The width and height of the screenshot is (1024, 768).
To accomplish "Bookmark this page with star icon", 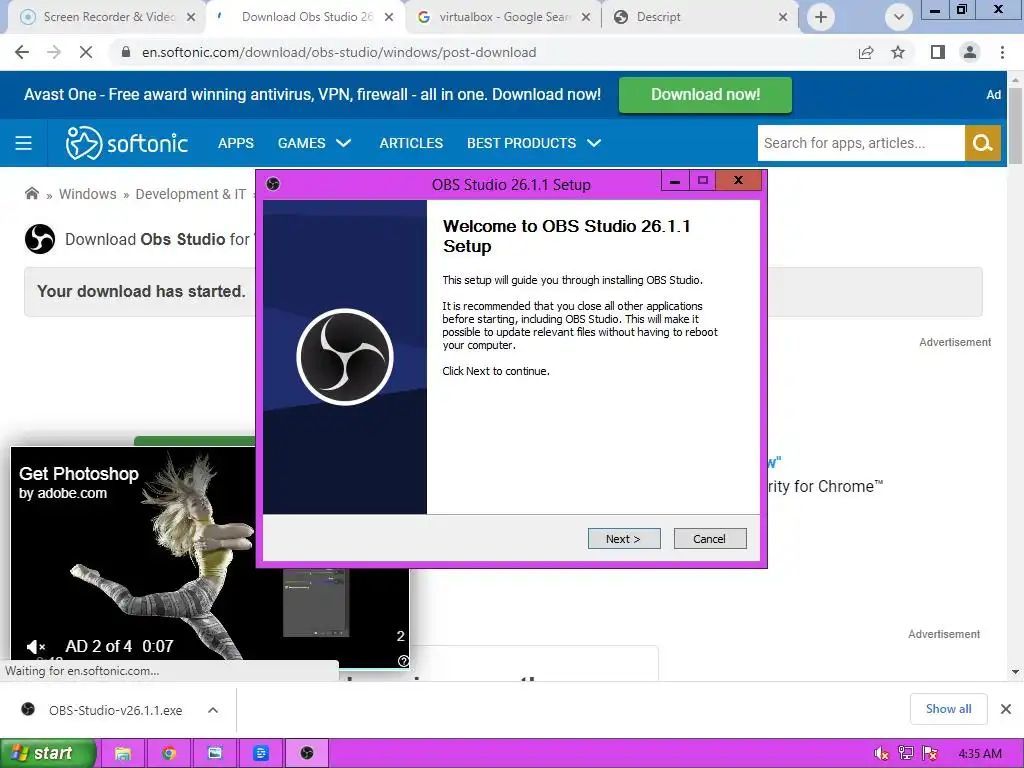I will [x=898, y=52].
